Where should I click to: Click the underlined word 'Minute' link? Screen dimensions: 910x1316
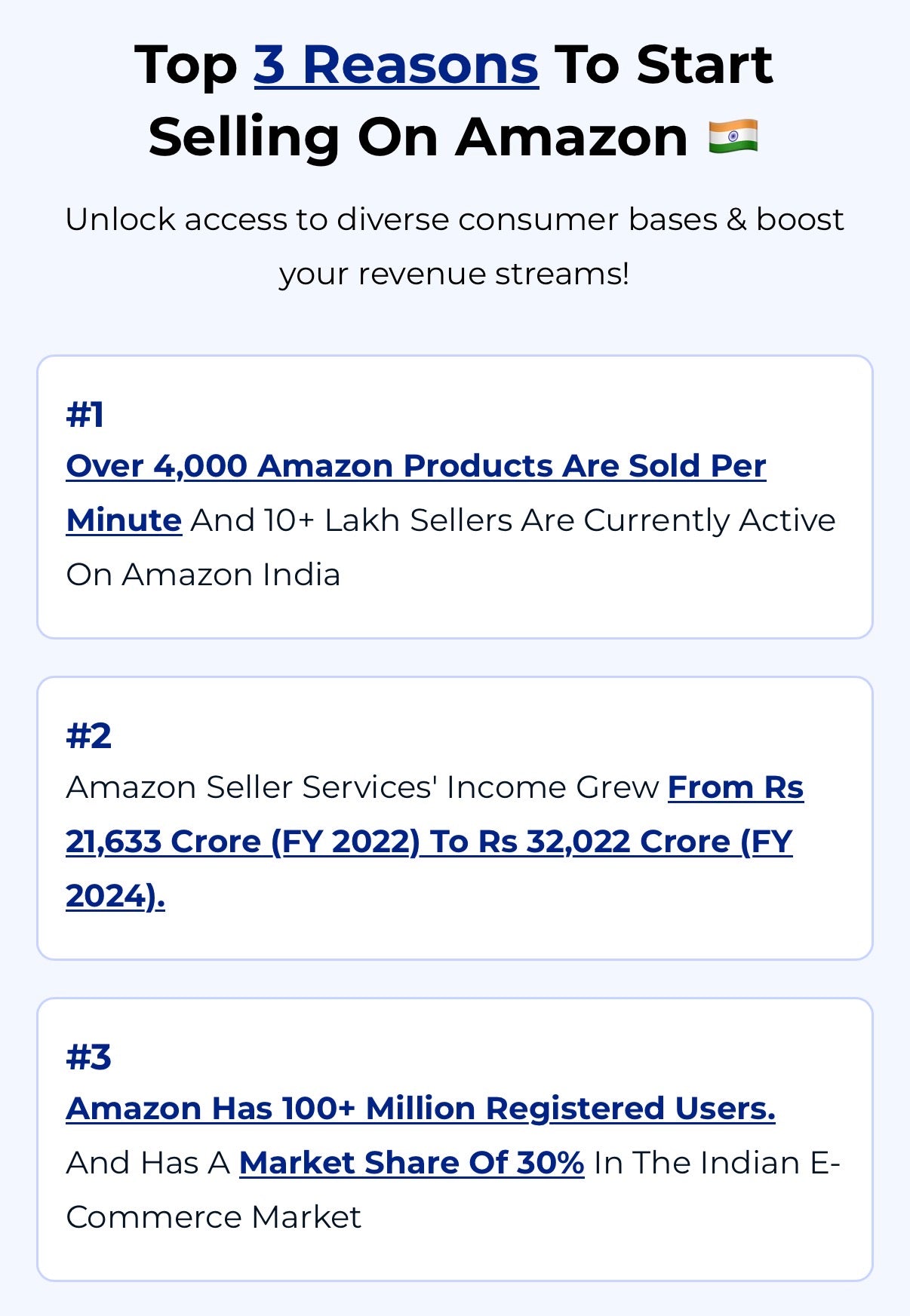pos(124,520)
